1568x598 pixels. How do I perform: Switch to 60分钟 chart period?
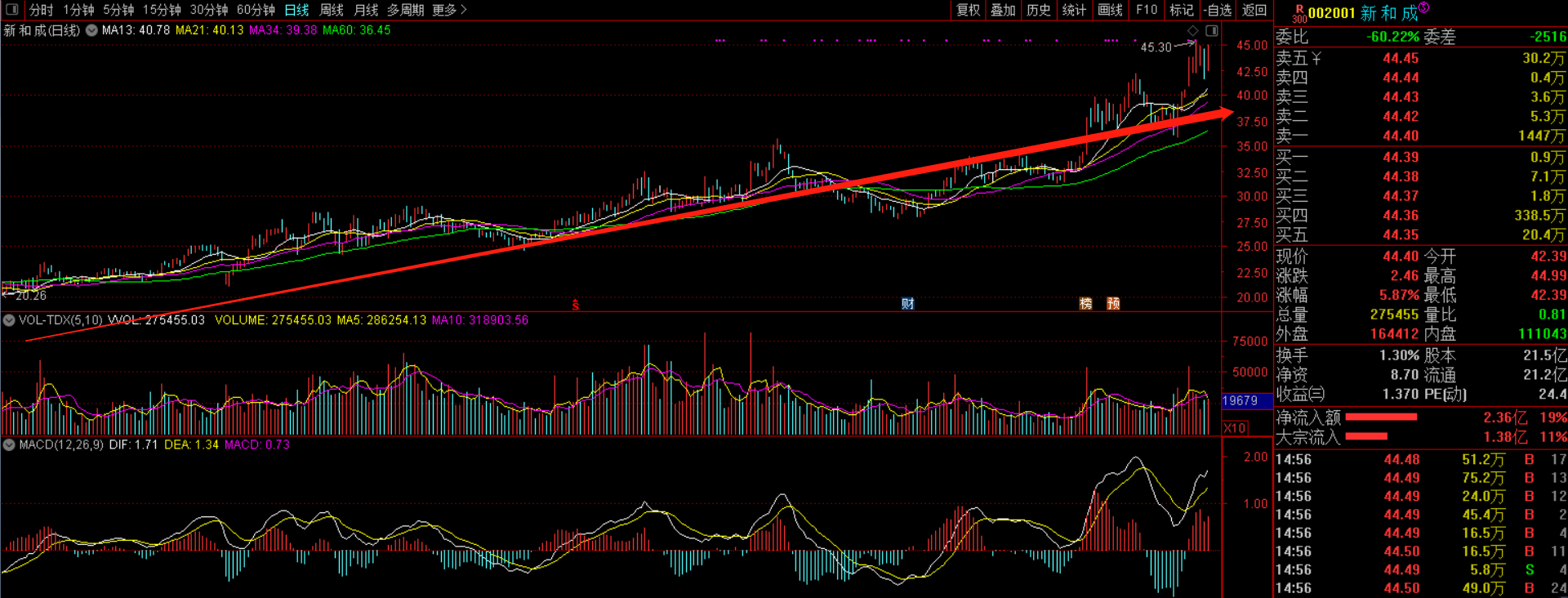click(256, 10)
